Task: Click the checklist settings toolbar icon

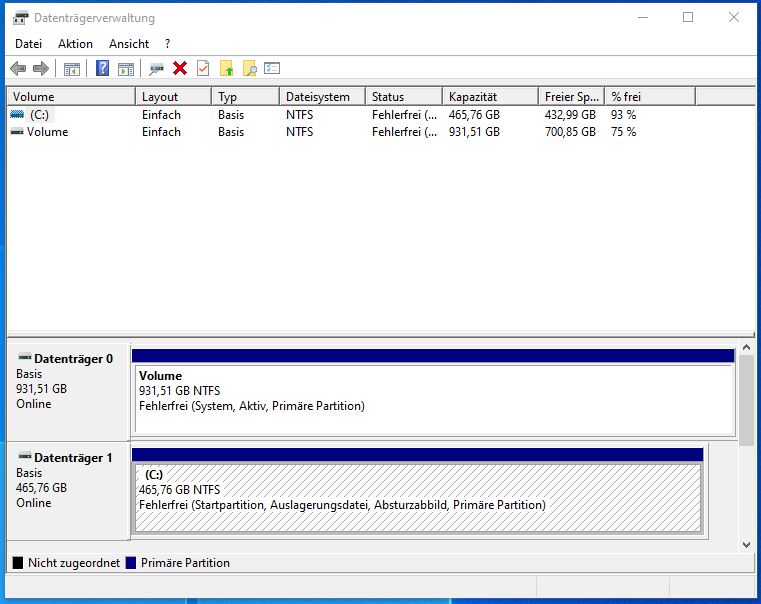Action: pos(272,68)
